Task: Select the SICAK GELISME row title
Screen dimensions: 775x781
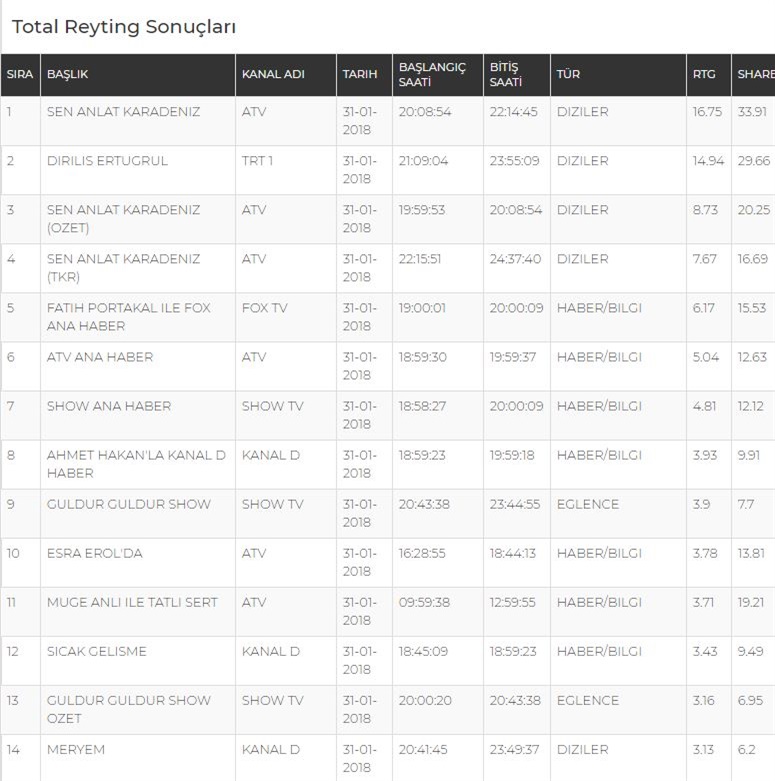Action: 97,651
